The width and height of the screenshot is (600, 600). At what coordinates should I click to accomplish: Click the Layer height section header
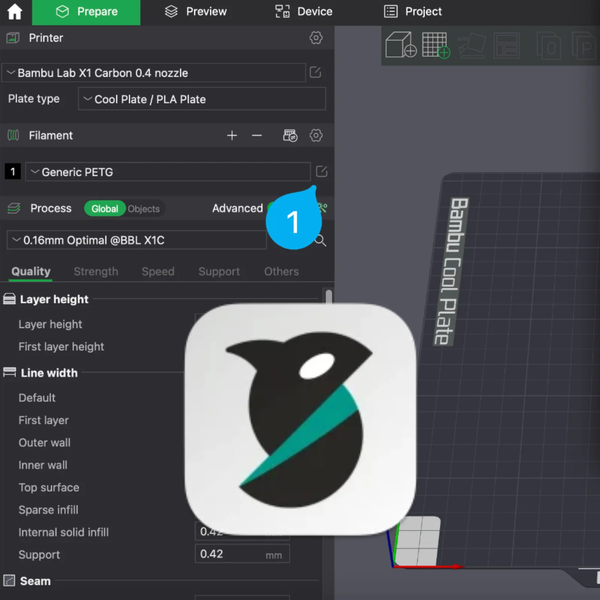pos(54,299)
